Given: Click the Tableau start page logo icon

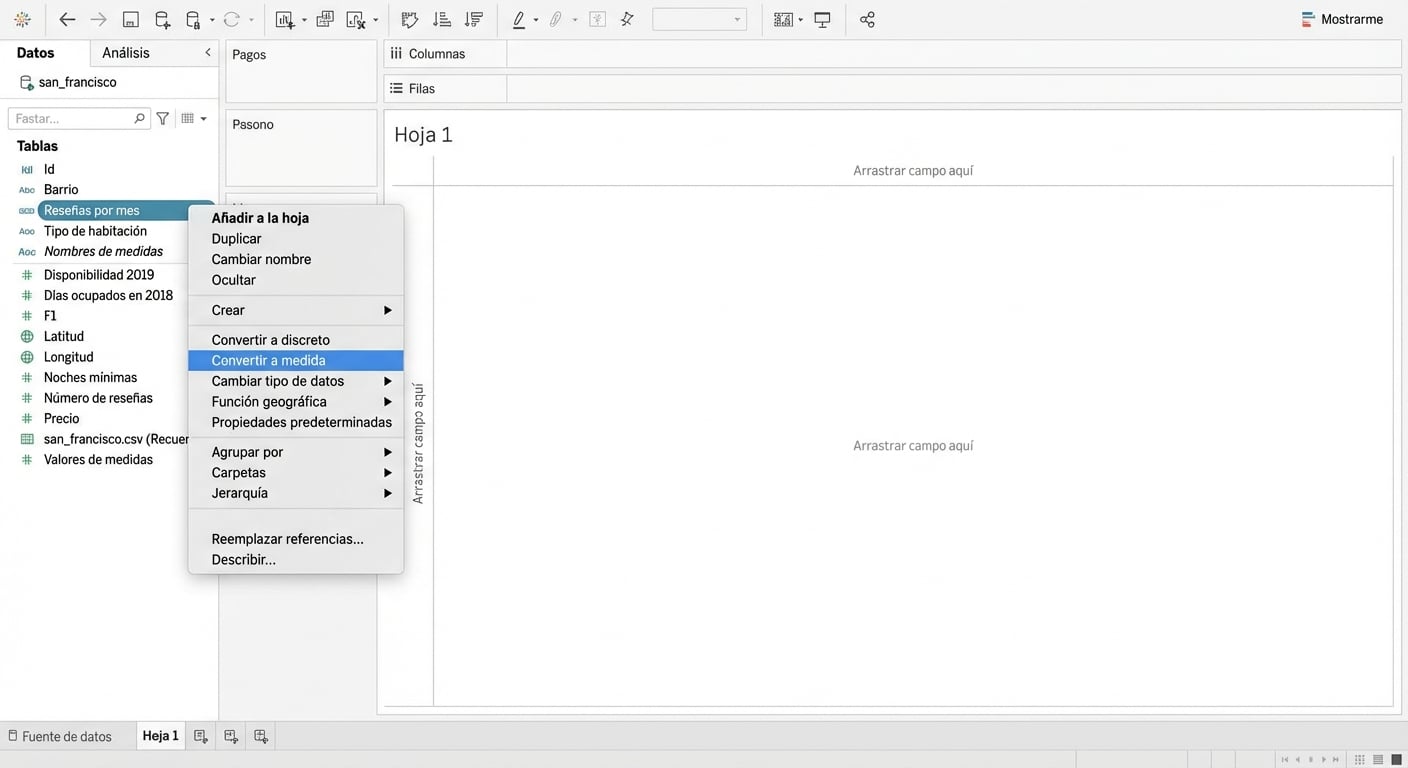Looking at the screenshot, I should coord(22,20).
